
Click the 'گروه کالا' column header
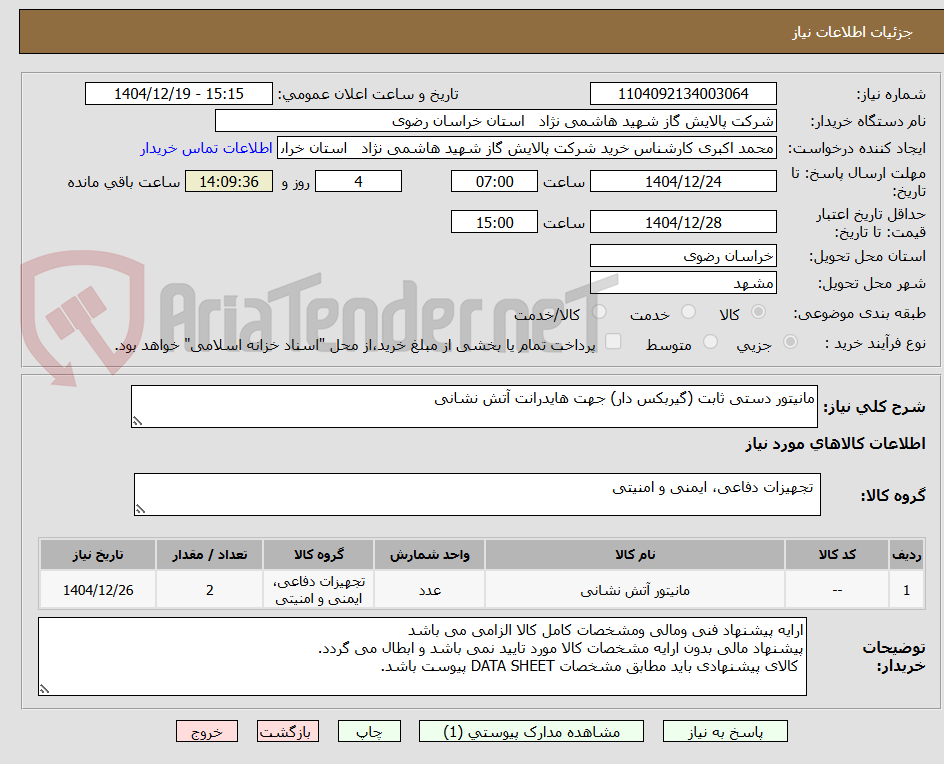(318, 554)
